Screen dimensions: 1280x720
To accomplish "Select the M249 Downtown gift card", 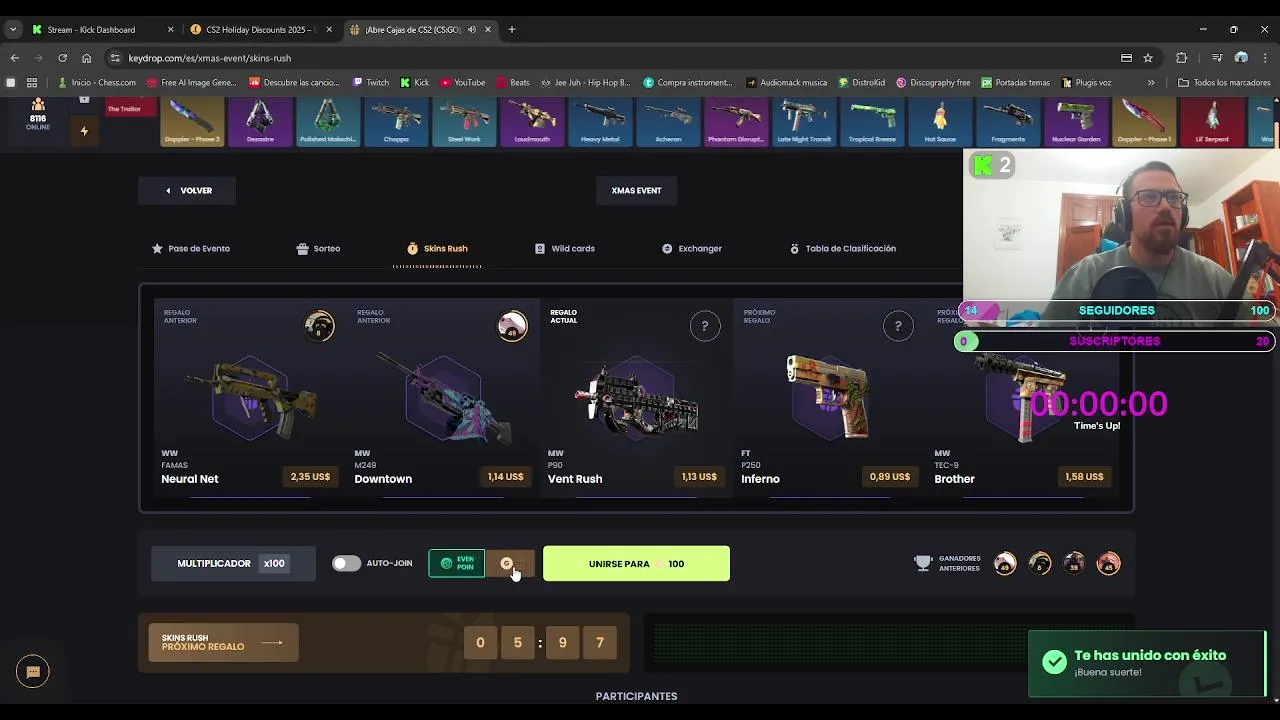I will (x=443, y=397).
